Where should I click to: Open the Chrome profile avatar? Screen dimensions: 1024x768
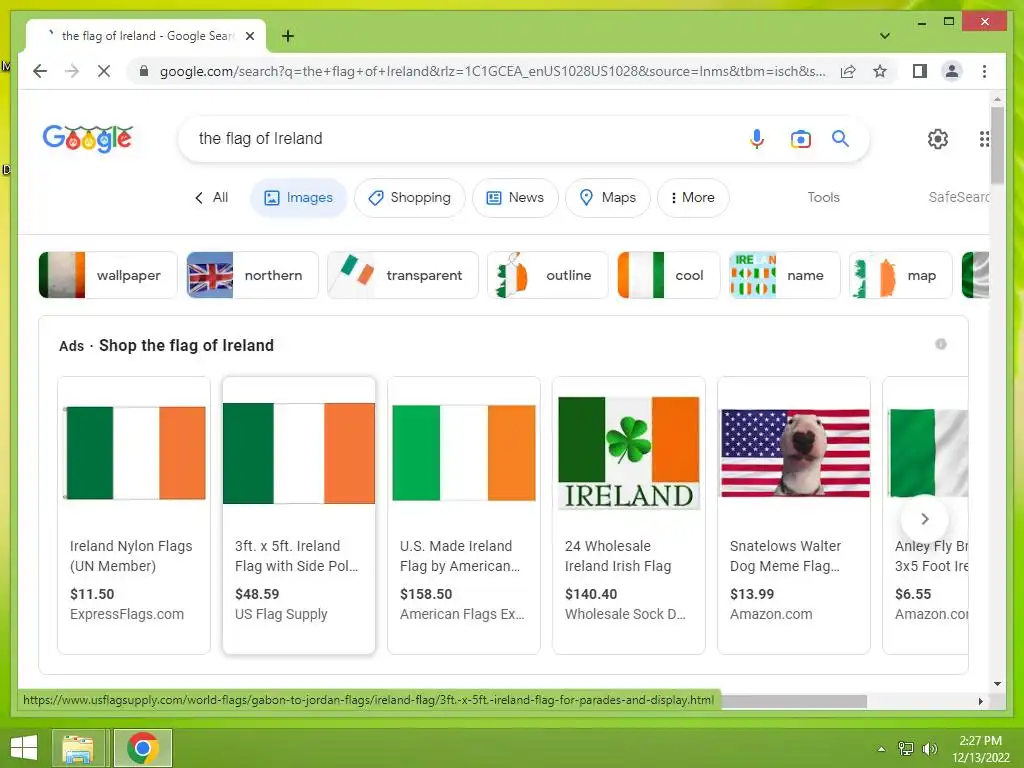point(952,71)
